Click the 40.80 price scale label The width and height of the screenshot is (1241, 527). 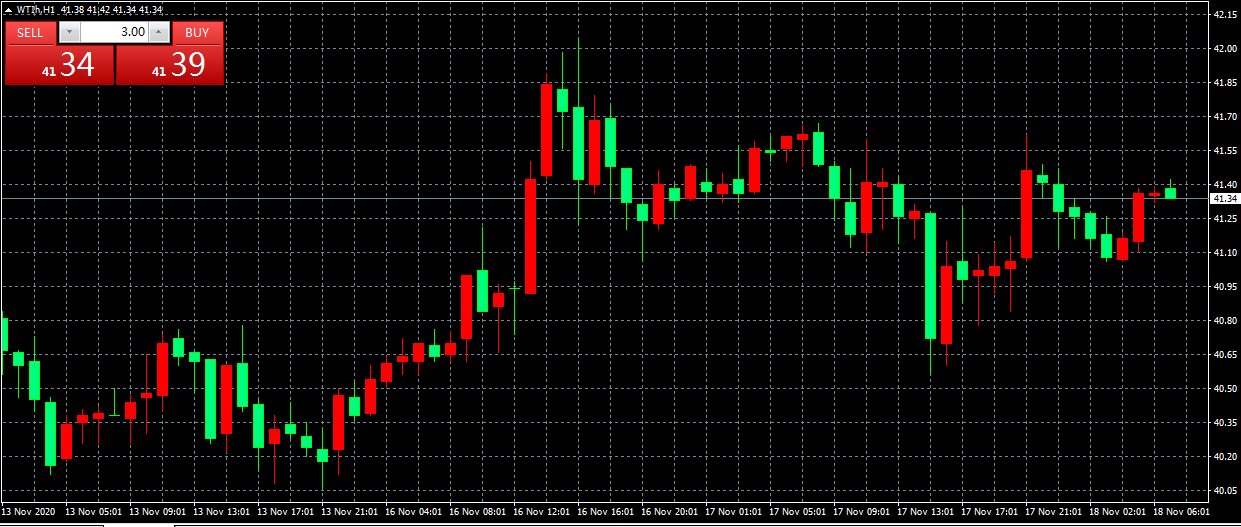click(1225, 321)
